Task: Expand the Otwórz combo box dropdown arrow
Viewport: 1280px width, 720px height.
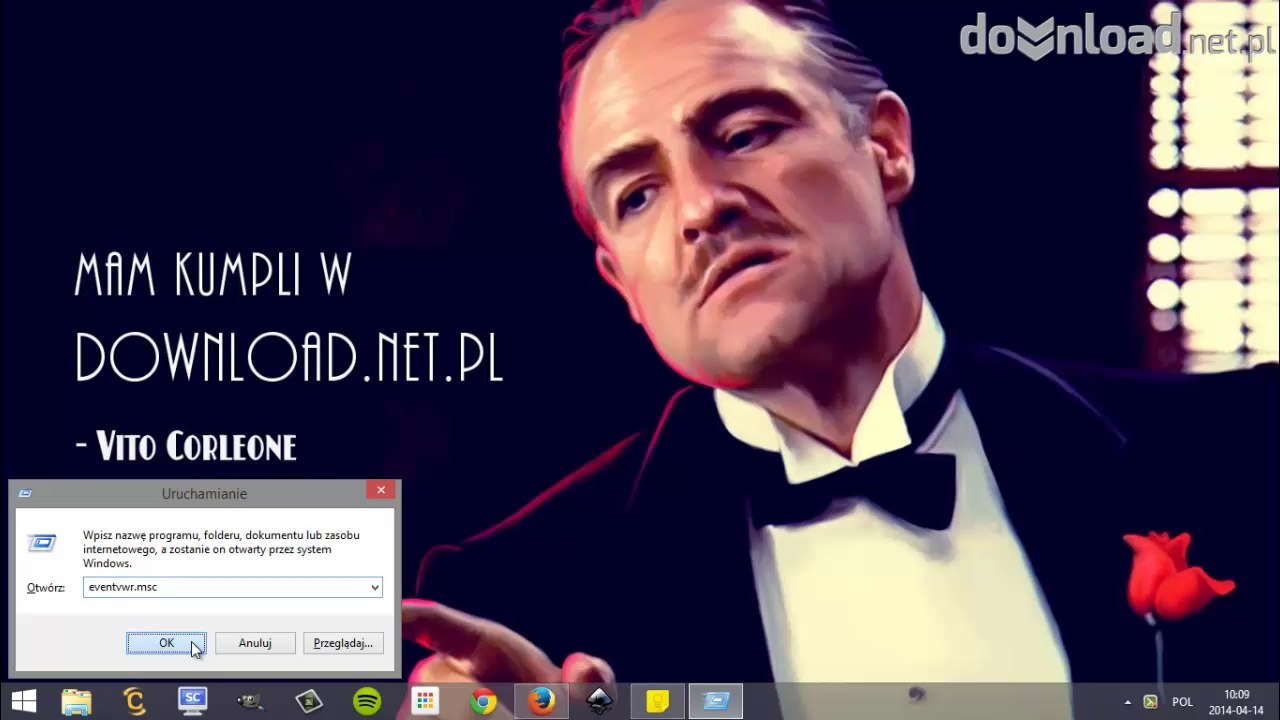Action: (375, 587)
